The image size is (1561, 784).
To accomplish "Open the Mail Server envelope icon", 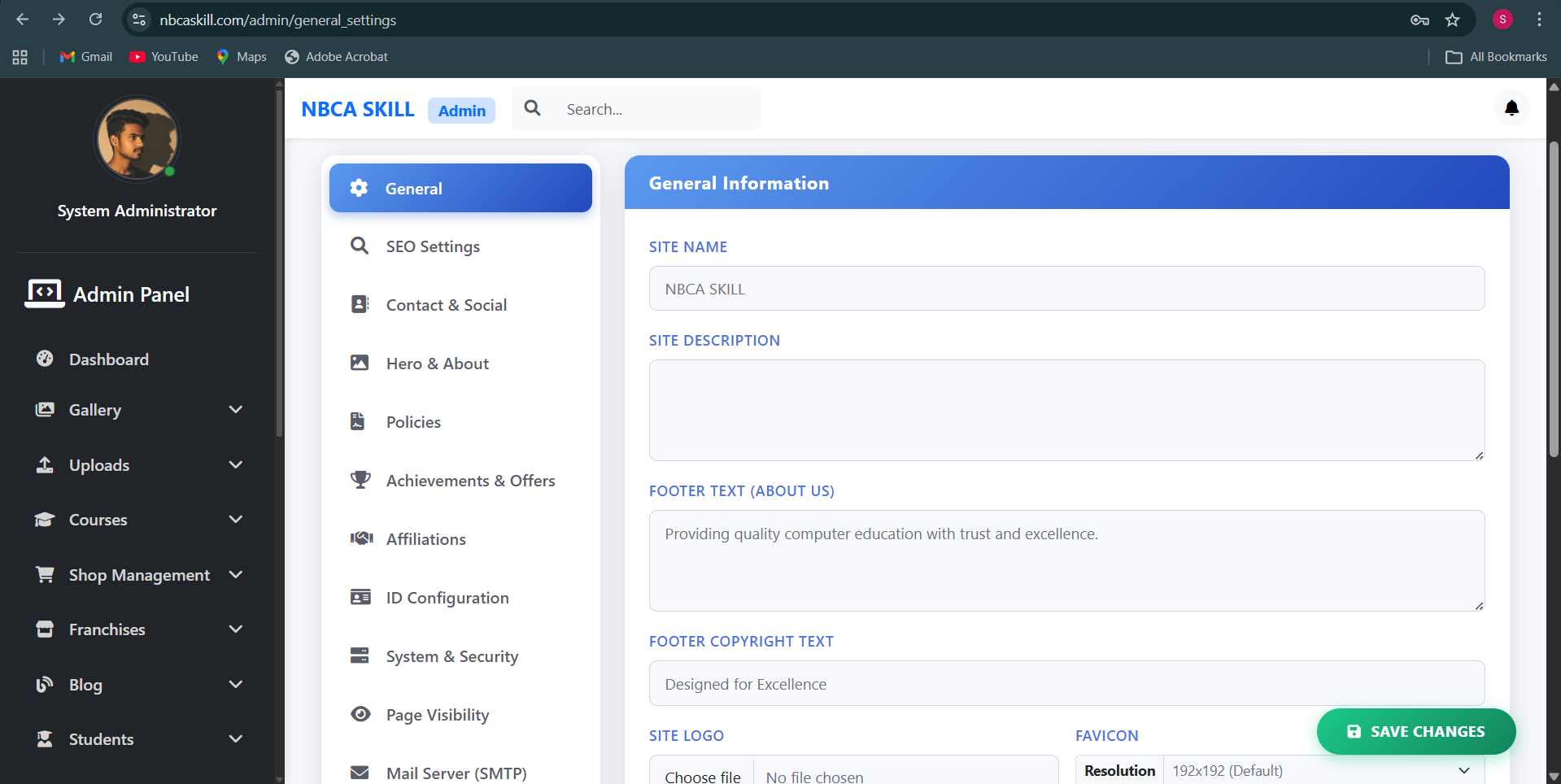I will [x=359, y=772].
